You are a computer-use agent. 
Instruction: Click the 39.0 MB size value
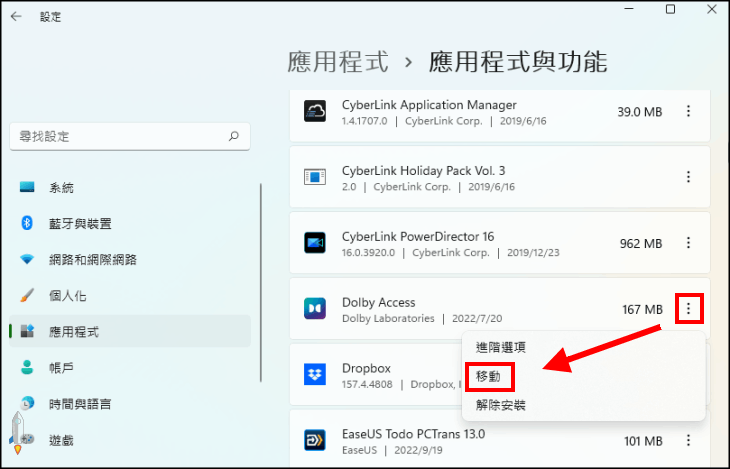(640, 112)
